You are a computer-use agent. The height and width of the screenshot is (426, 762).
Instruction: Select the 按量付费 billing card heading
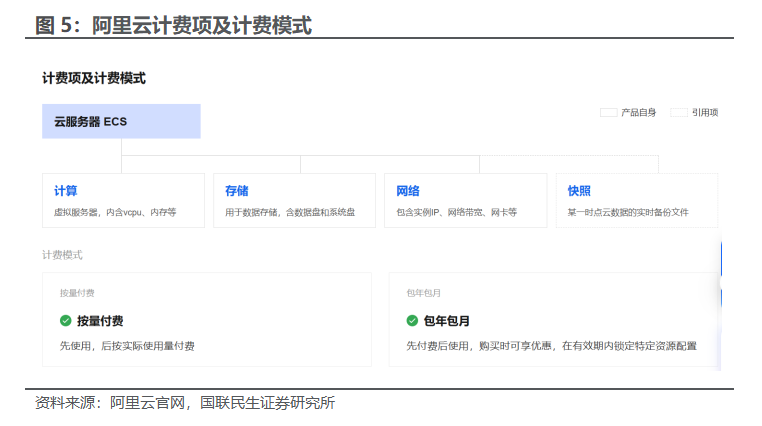[100, 321]
